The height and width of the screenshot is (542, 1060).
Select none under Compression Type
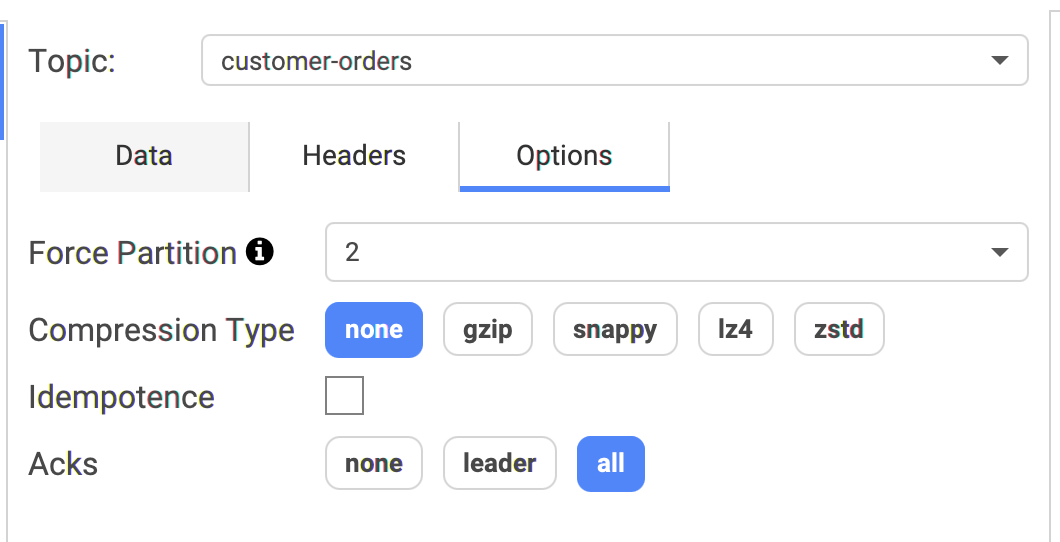coord(374,330)
